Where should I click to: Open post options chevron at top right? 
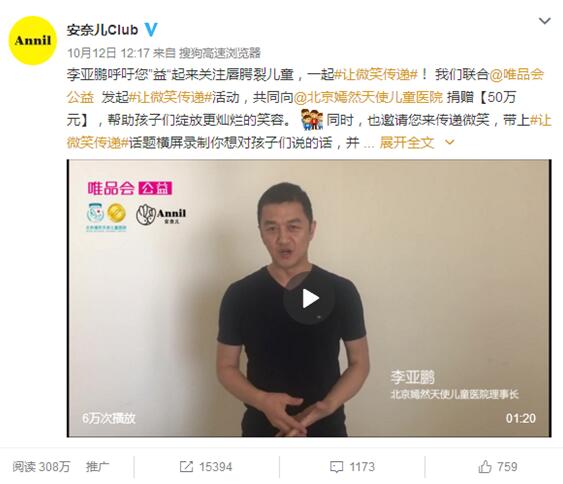click(x=545, y=21)
